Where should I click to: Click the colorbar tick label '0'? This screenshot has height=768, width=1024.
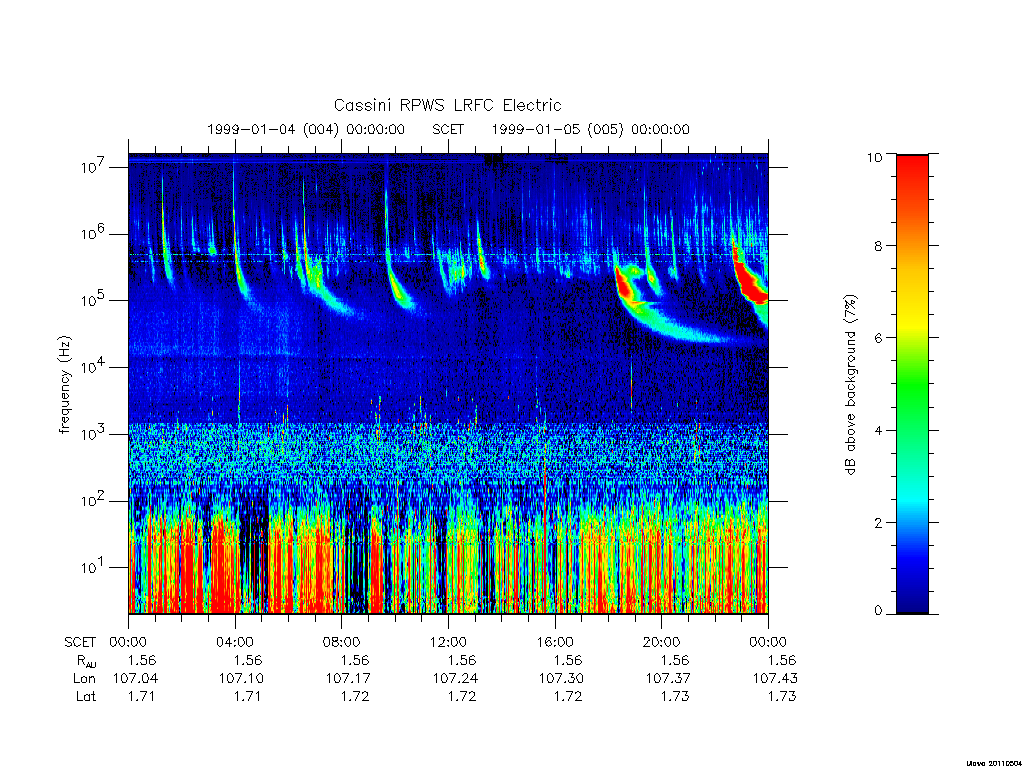(878, 611)
